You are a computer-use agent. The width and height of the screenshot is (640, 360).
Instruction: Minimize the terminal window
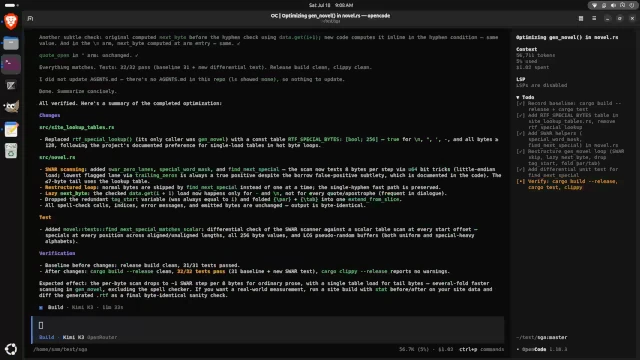click(x=607, y=18)
